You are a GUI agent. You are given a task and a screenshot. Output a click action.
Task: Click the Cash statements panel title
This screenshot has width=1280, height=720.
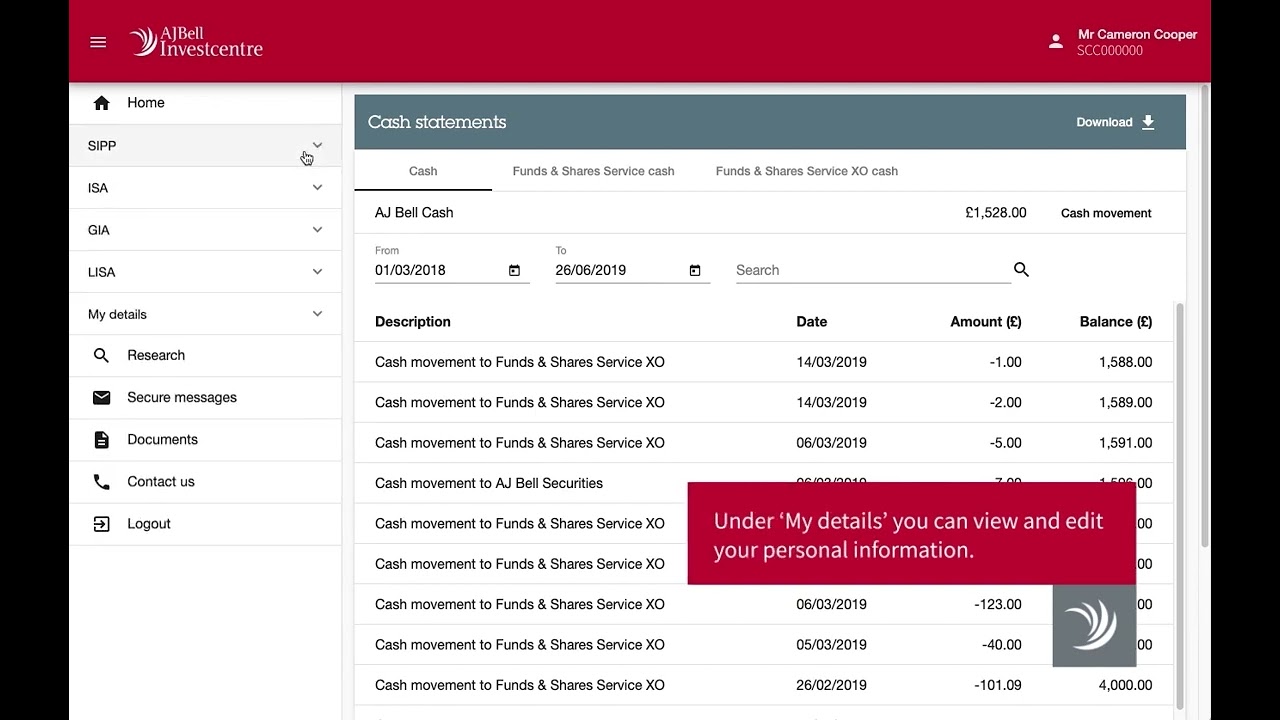pos(437,122)
